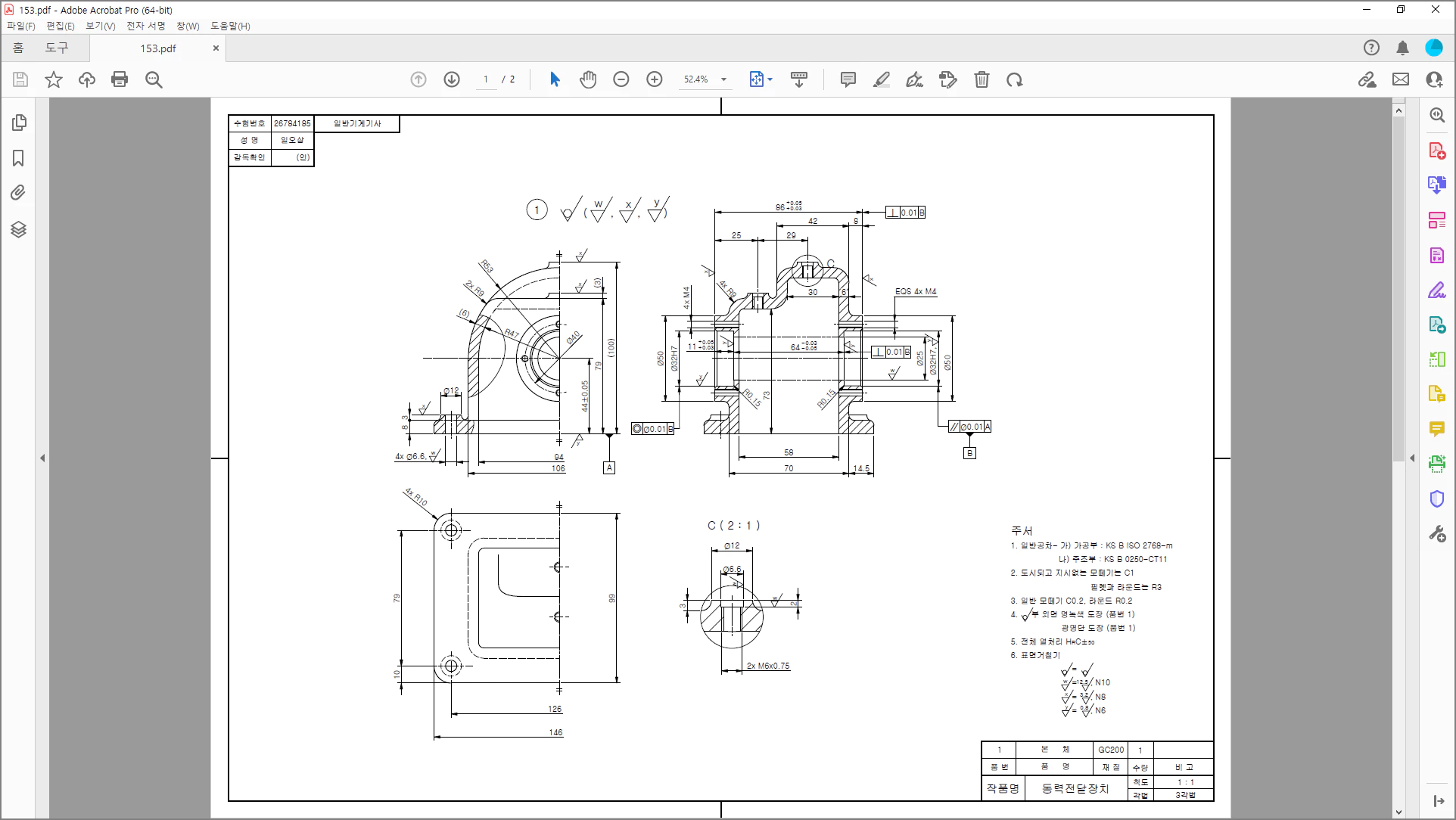Open the Comment tool from the toolbar
1456x820 pixels.
[847, 79]
